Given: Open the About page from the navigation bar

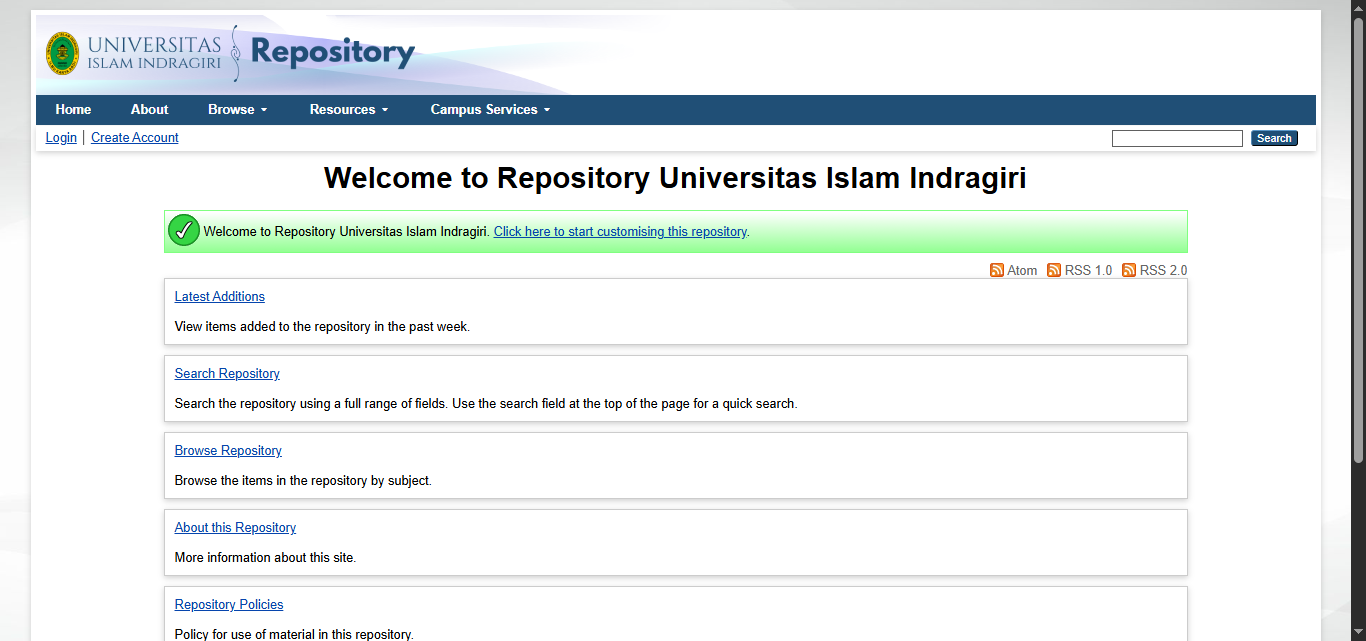Looking at the screenshot, I should click(x=149, y=109).
